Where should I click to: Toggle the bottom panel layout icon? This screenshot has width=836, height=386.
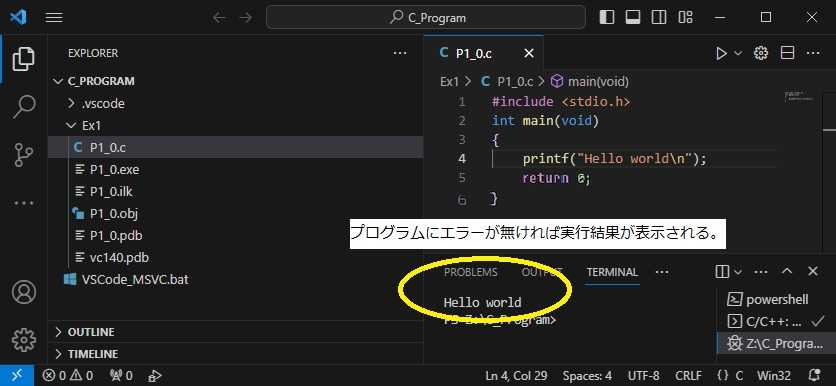coord(633,18)
